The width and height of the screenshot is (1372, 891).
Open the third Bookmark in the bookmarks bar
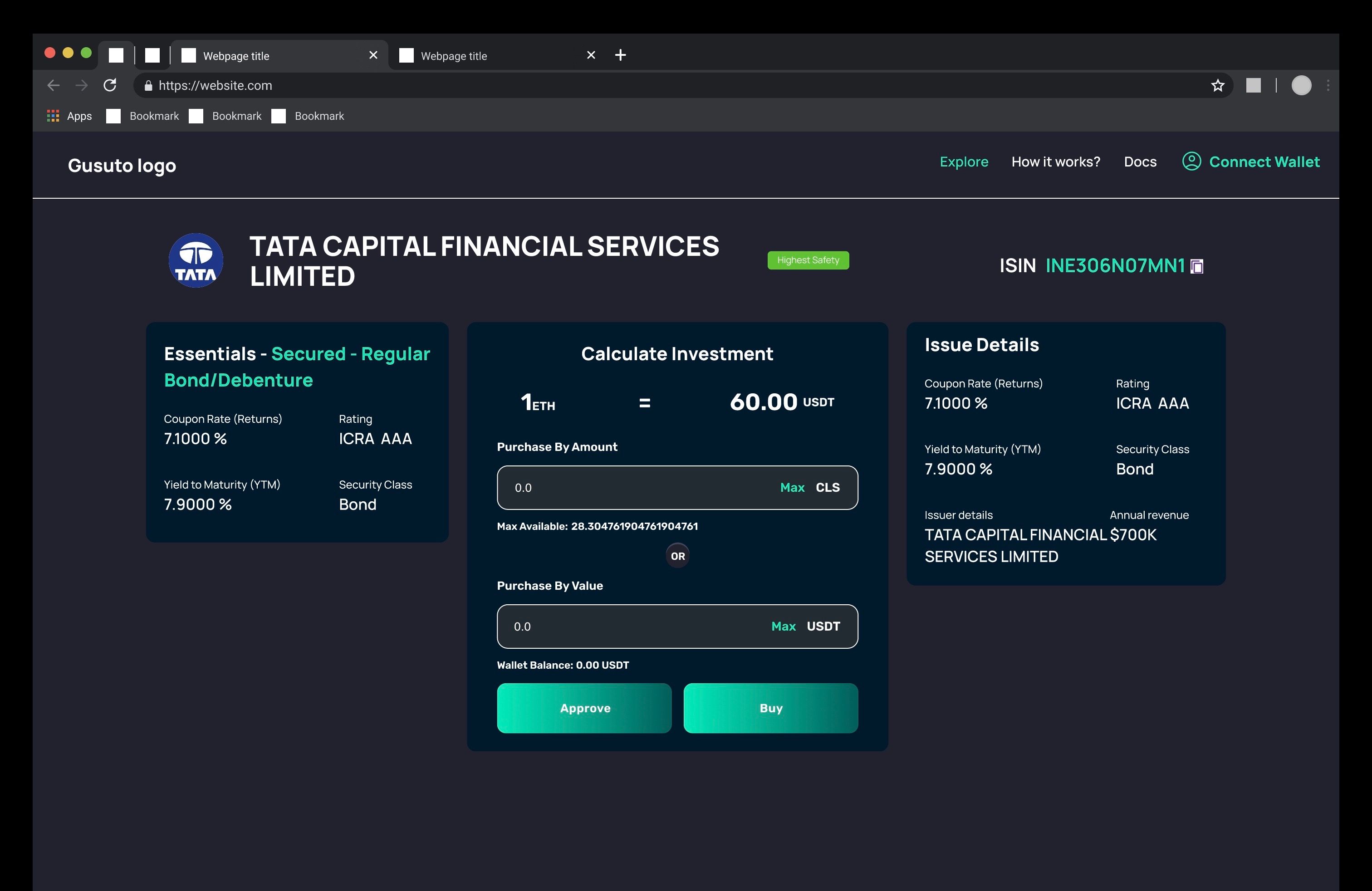click(x=308, y=116)
